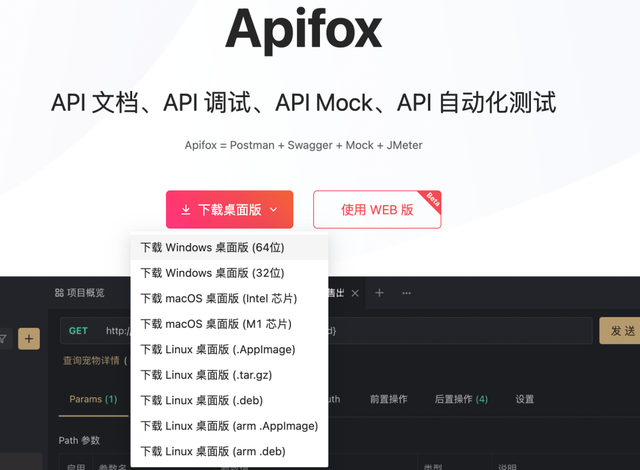Click the Apifox = Postman + Swagger tagline
Image resolution: width=640 pixels, height=470 pixels.
pyautogui.click(x=303, y=145)
